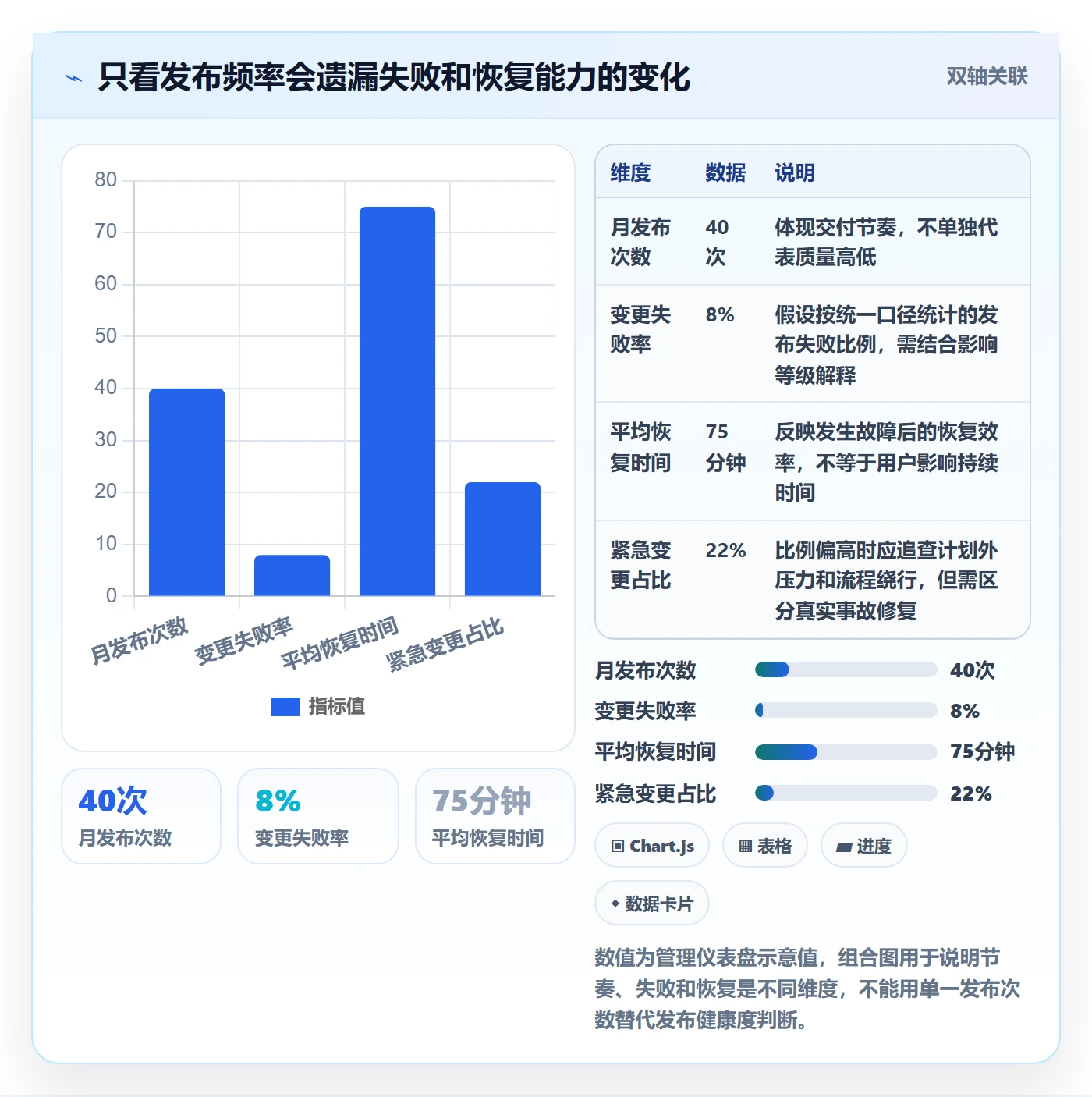Viewport: 1092px width, 1097px height.
Task: Click the 紧急变更占比 progress bar
Action: point(846,793)
